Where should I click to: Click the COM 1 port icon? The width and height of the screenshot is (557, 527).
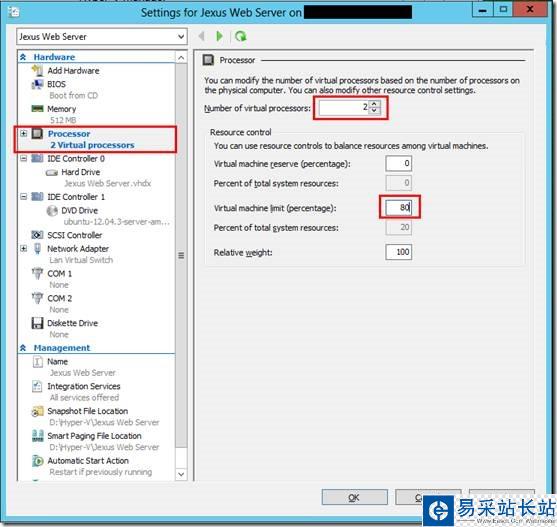37,273
